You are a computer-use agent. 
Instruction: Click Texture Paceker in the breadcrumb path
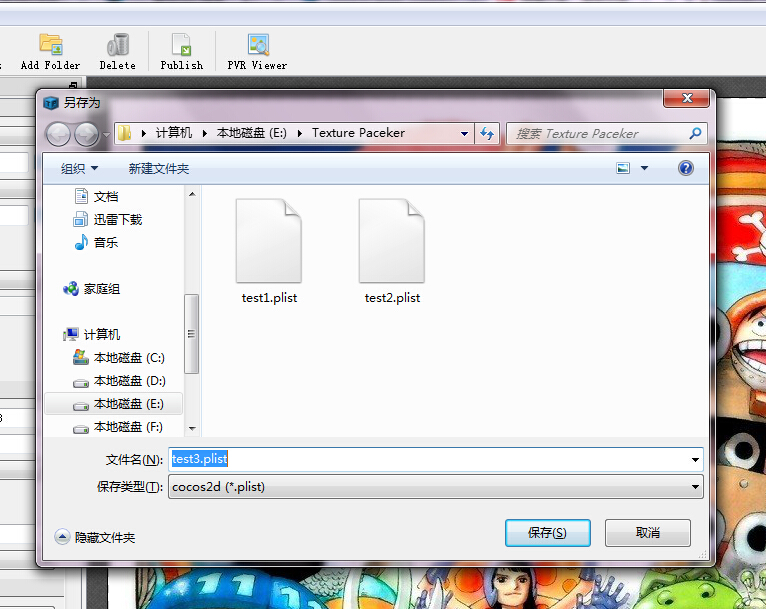(358, 133)
